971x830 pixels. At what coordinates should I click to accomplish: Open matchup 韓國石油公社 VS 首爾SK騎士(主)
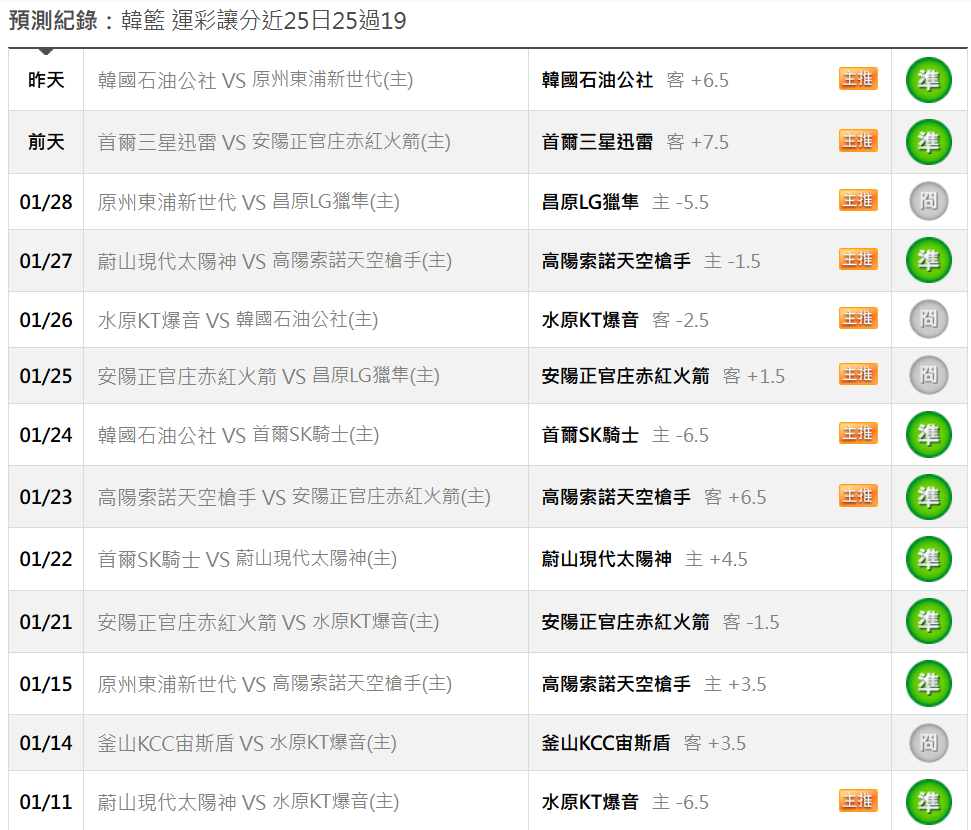[x=238, y=435]
